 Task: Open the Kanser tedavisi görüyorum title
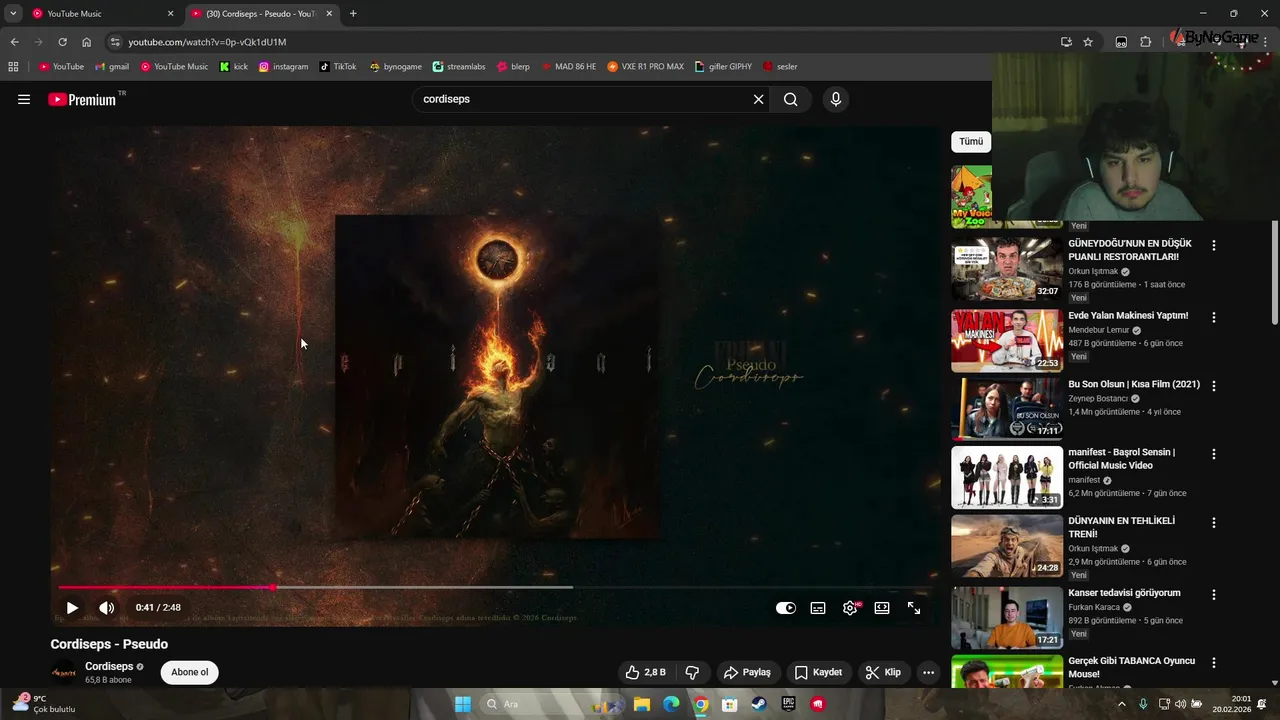click(x=1124, y=593)
